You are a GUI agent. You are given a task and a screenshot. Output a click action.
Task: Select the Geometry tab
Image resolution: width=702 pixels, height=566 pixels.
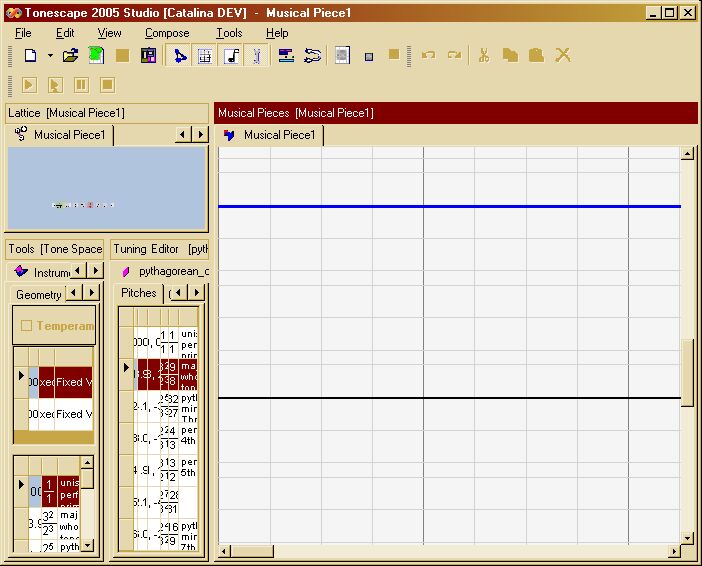pyautogui.click(x=39, y=295)
